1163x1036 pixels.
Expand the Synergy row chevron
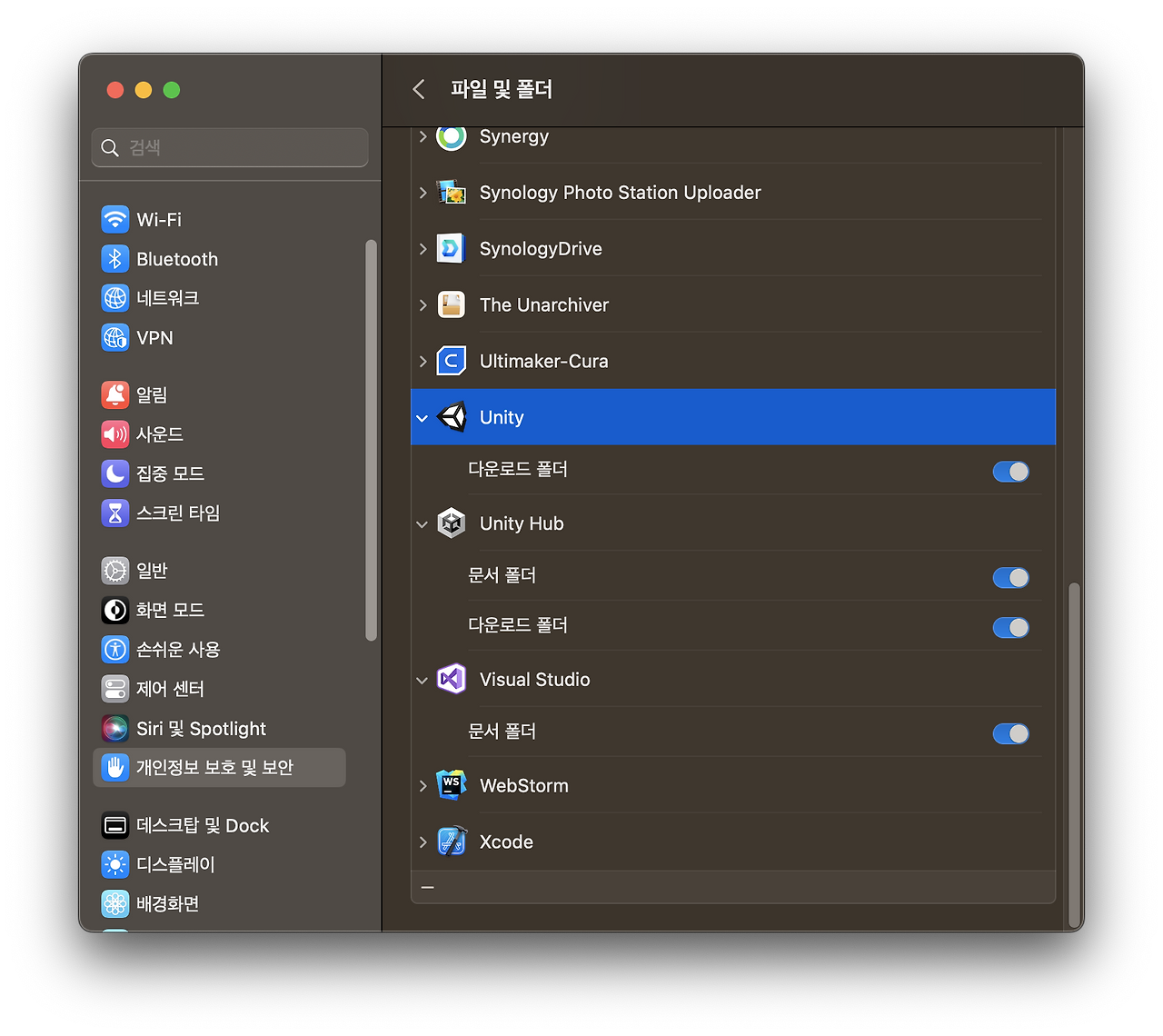[x=422, y=136]
